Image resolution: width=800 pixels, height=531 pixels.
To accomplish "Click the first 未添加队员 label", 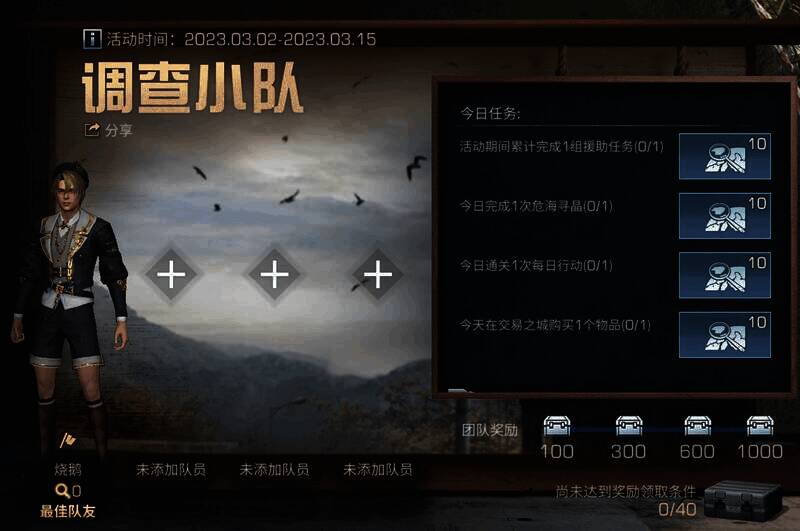I will point(171,469).
